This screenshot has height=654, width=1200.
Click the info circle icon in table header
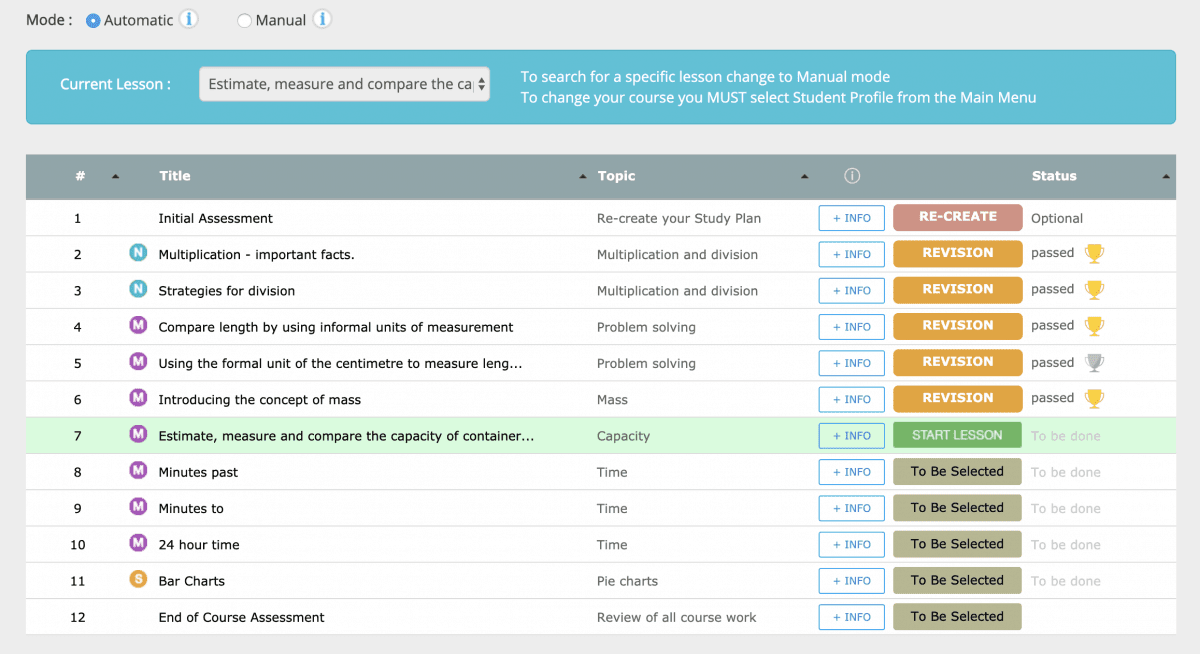pos(852,176)
